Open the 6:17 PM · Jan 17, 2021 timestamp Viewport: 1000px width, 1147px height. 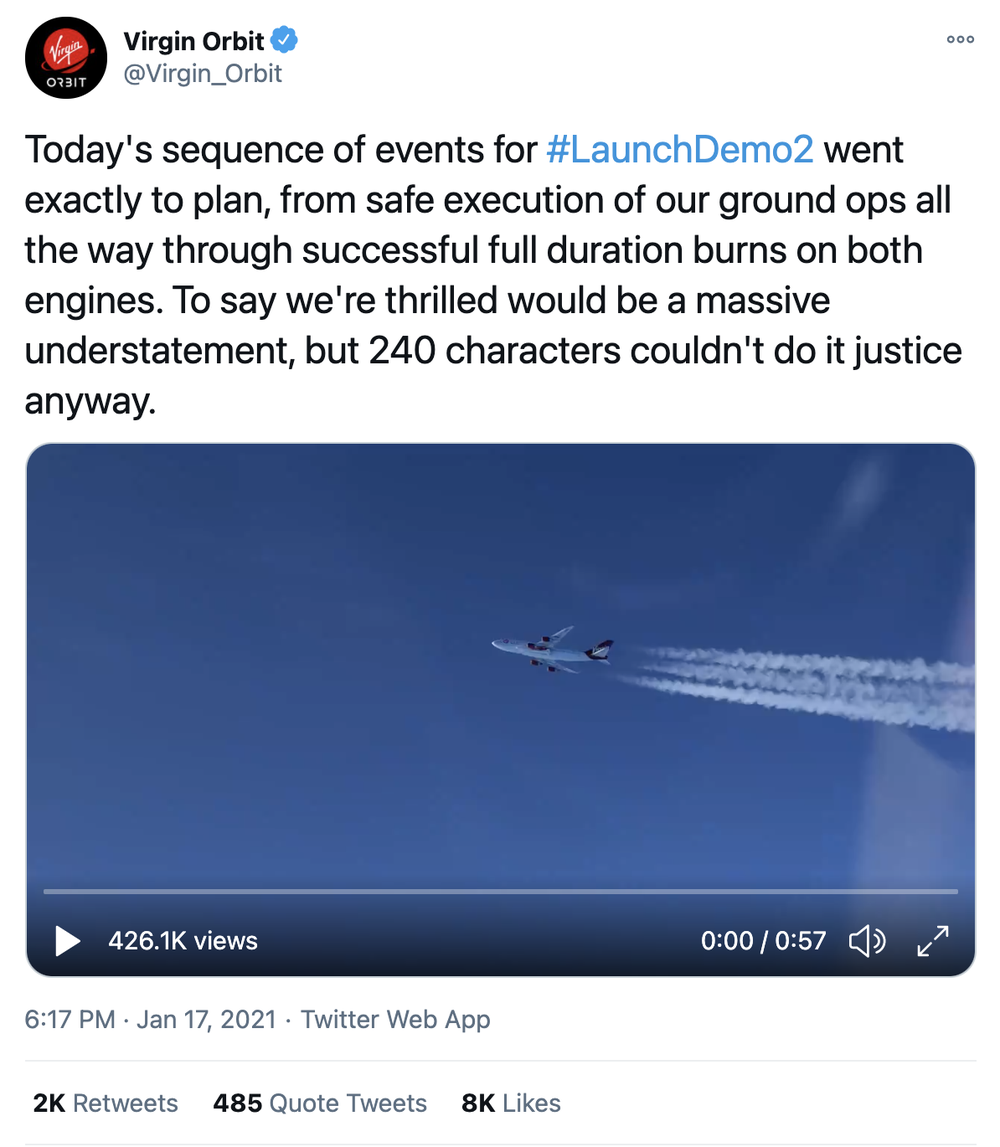[150, 1019]
